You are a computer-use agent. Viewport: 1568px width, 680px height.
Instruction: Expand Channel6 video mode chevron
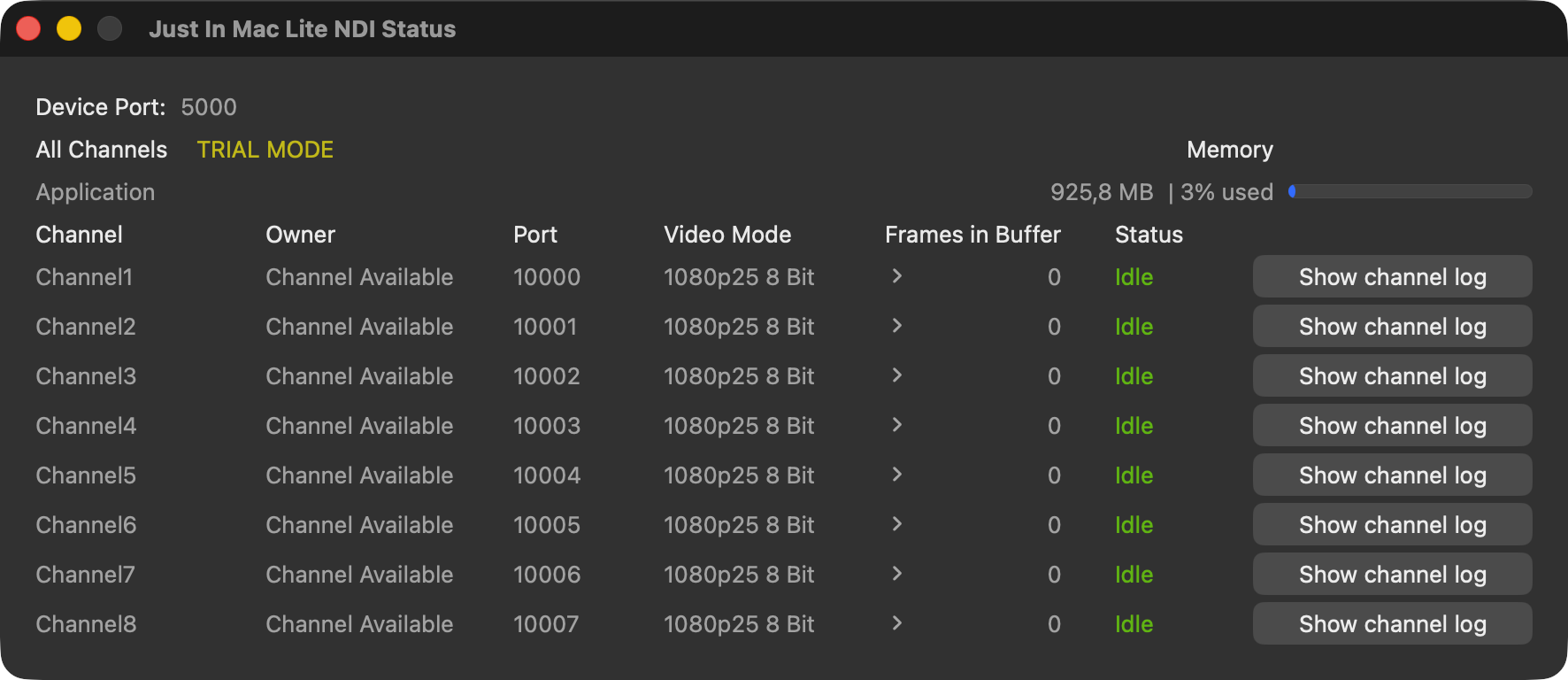tap(896, 524)
